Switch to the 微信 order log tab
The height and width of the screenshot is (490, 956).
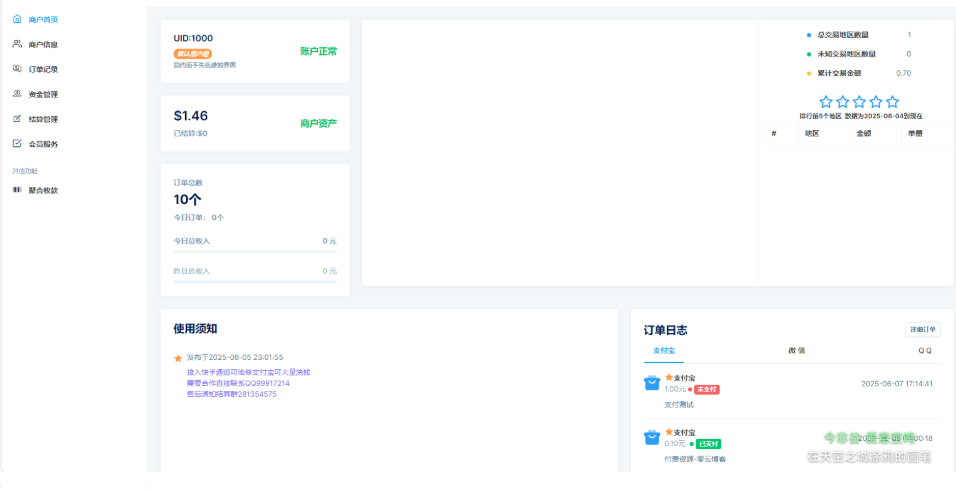point(796,351)
